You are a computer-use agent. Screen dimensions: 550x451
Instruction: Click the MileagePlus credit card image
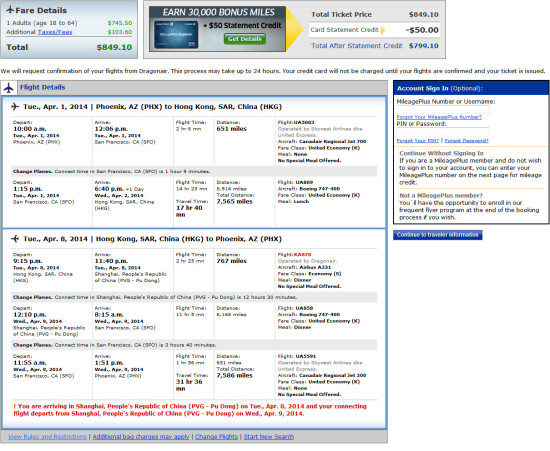[x=176, y=35]
